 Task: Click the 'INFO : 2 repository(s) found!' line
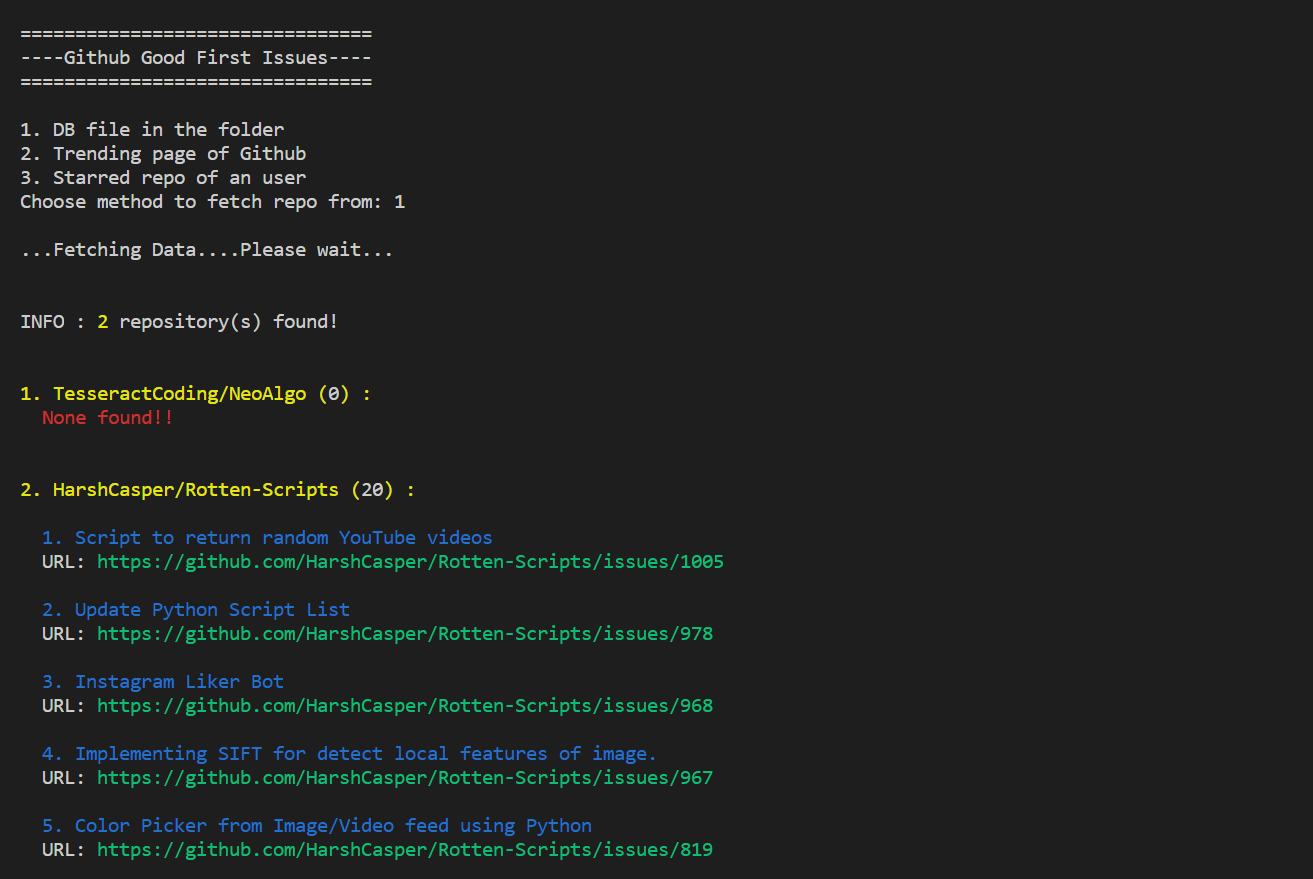coord(179,322)
